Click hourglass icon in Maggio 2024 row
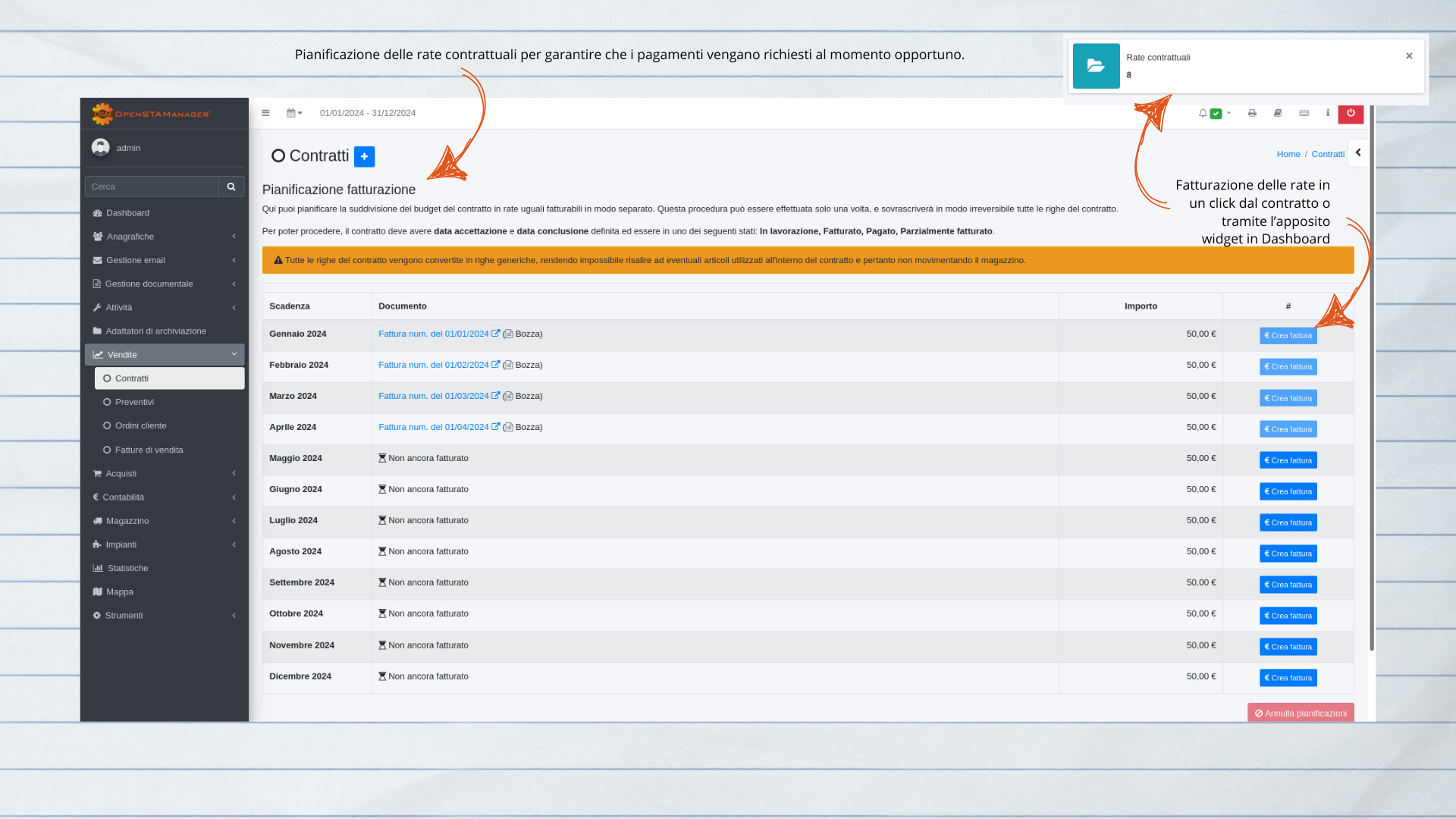 (x=382, y=458)
